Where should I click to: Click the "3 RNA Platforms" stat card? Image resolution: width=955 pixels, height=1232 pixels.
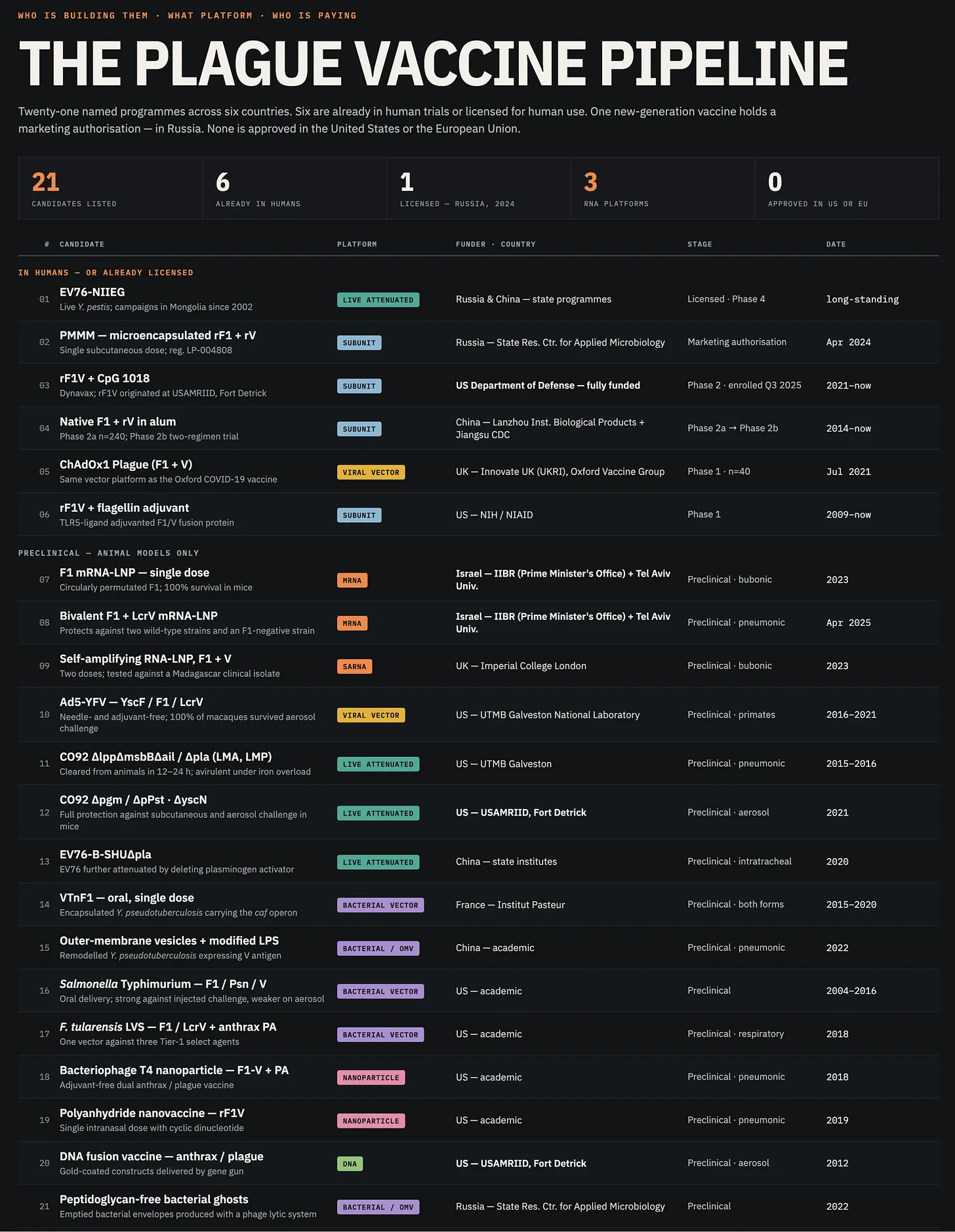[x=662, y=188]
